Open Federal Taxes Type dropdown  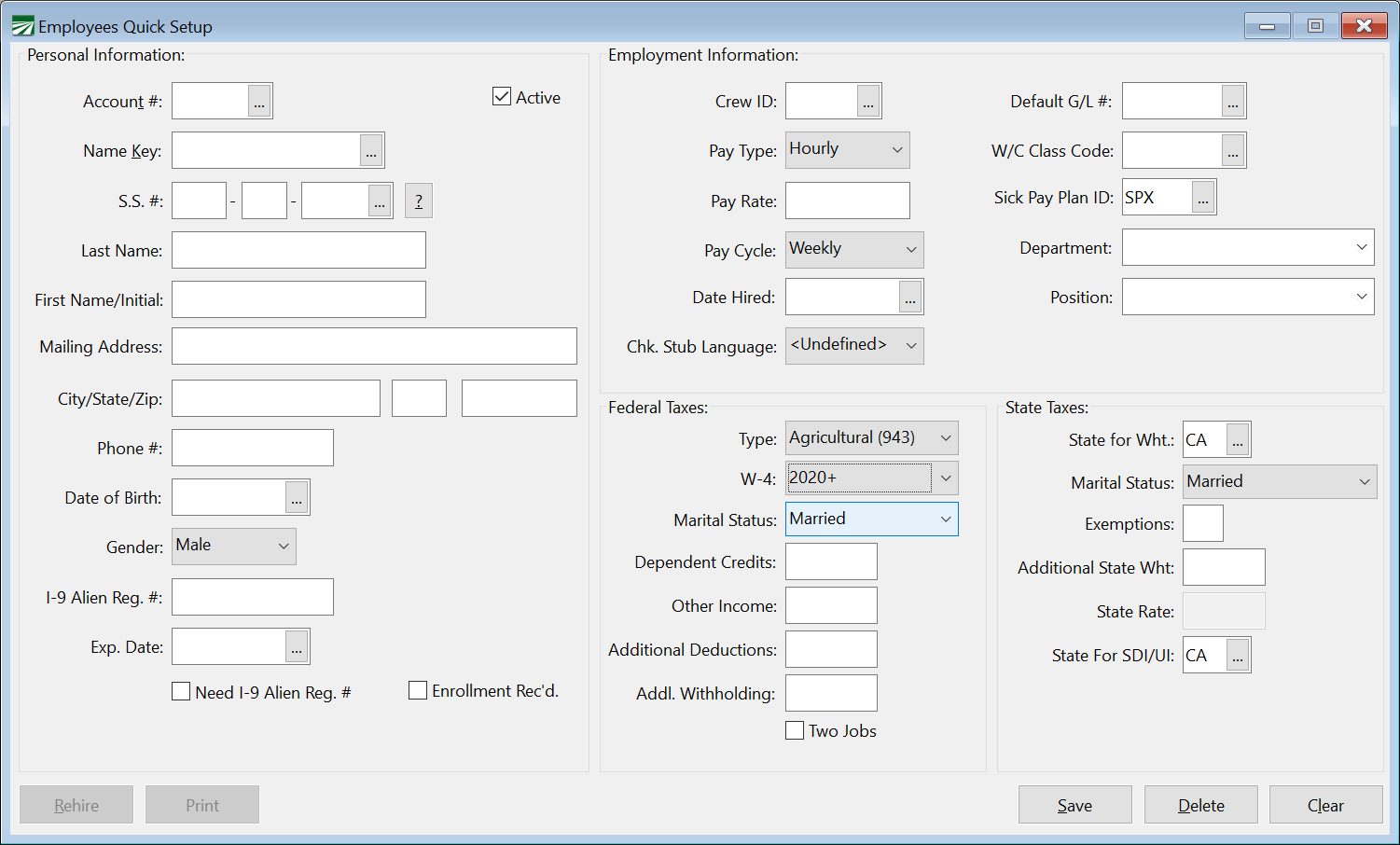point(872,437)
